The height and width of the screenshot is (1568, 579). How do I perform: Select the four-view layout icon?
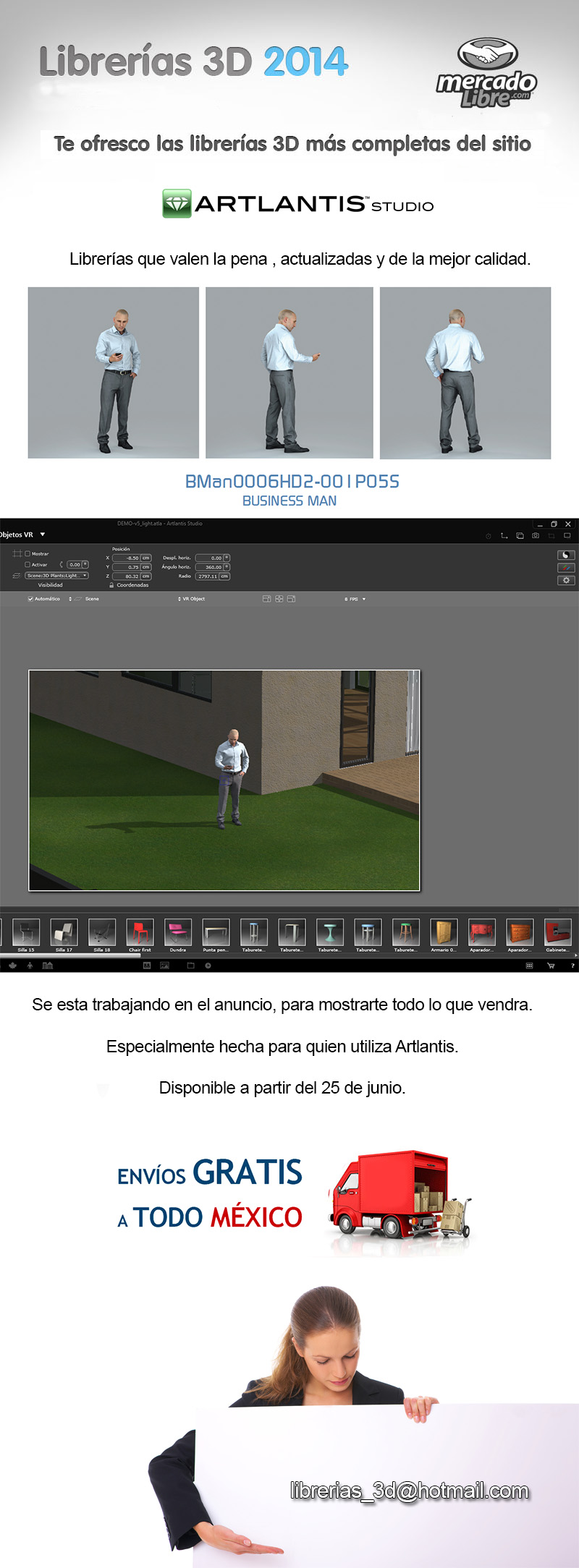(x=279, y=599)
